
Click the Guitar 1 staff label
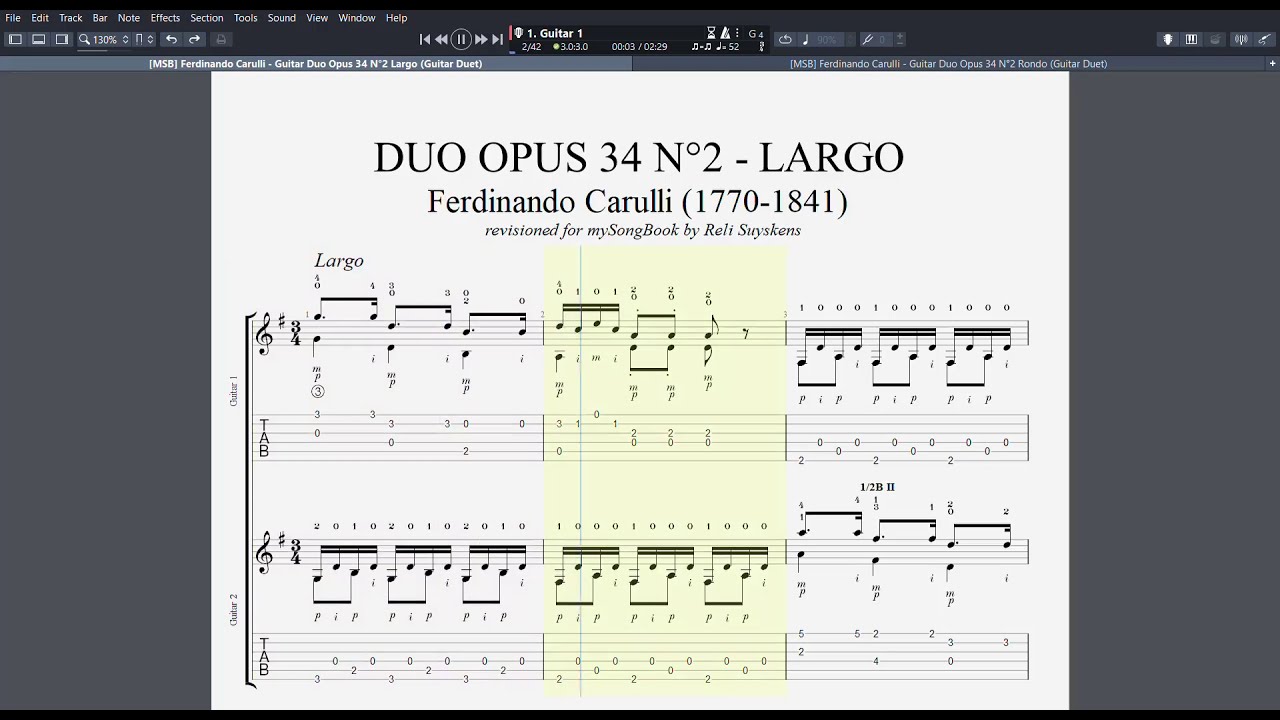pyautogui.click(x=234, y=391)
